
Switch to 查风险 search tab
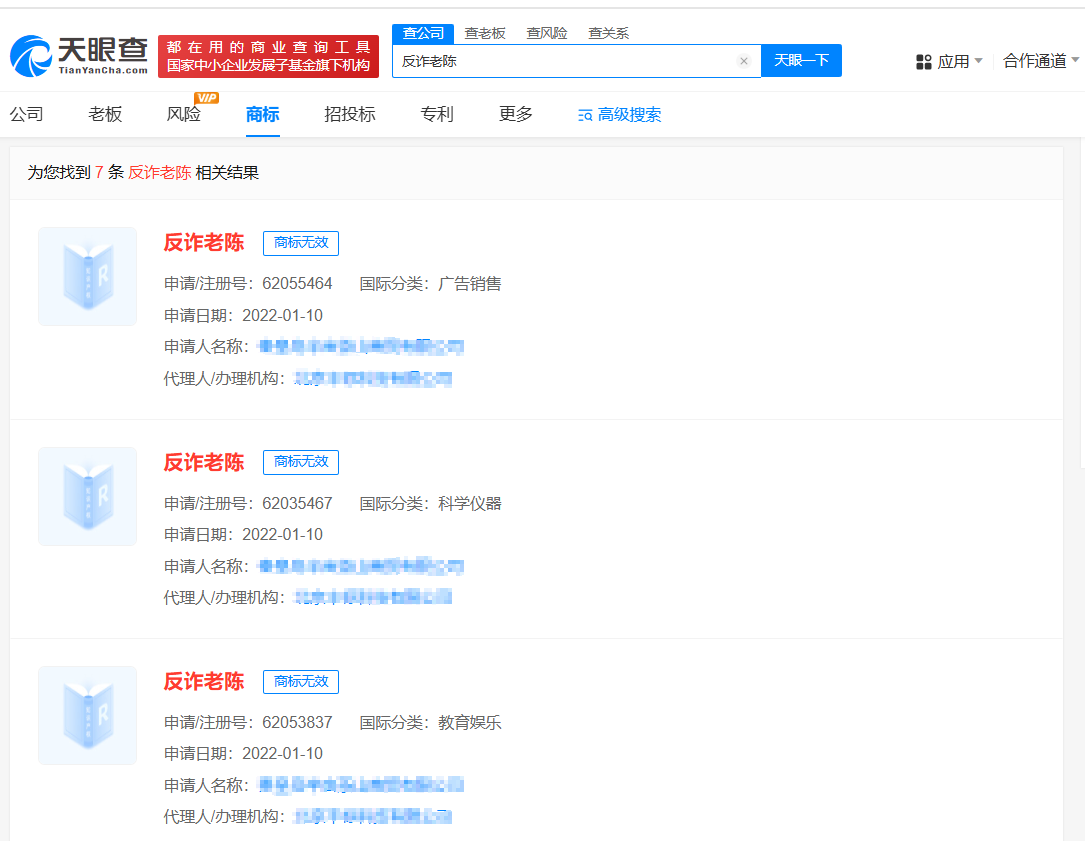(547, 33)
